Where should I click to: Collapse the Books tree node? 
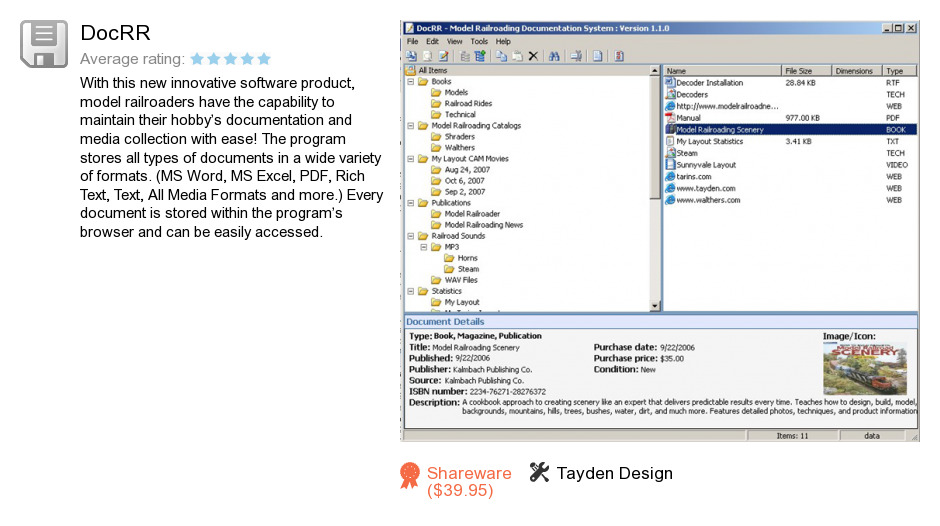coord(411,82)
